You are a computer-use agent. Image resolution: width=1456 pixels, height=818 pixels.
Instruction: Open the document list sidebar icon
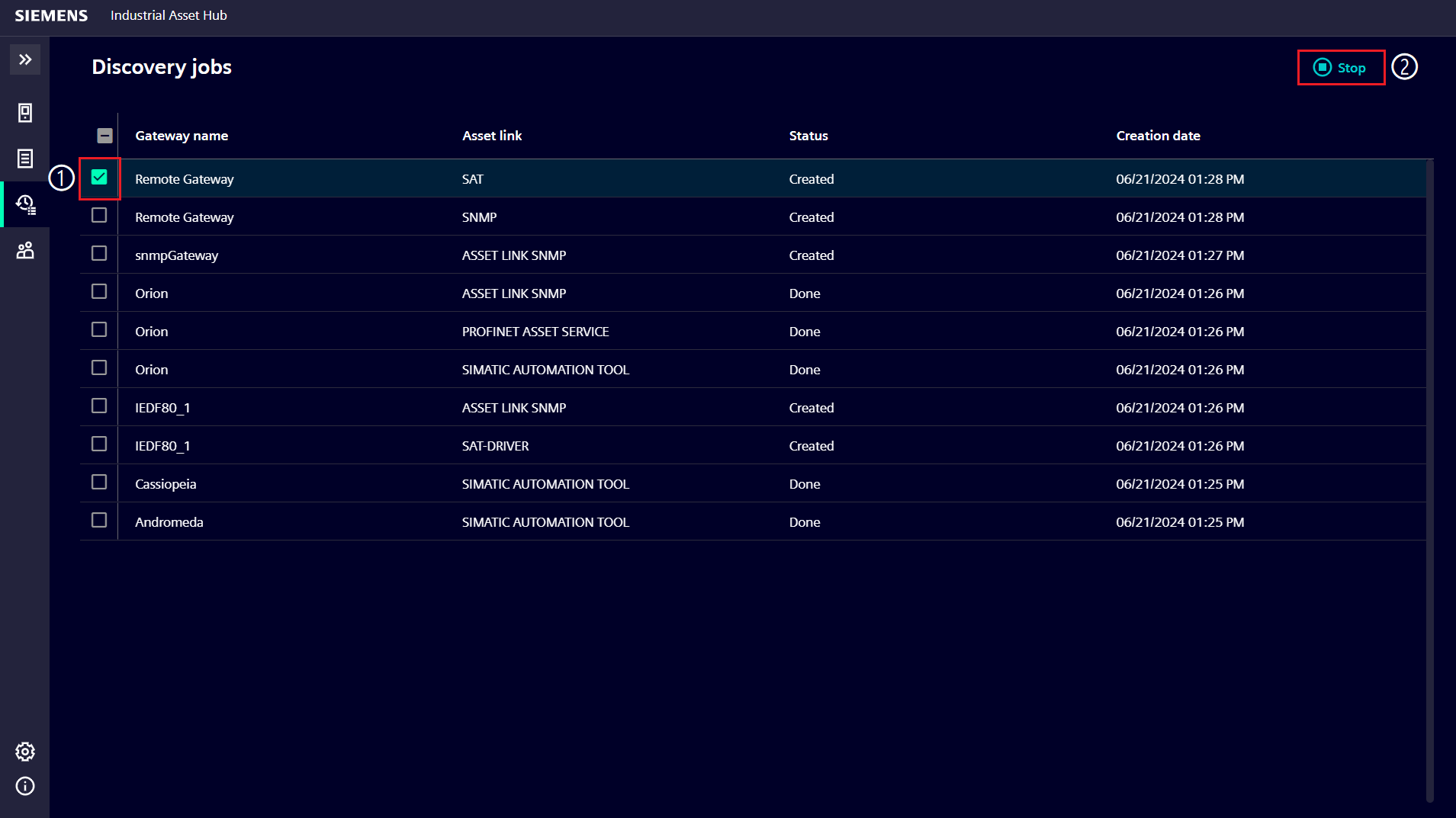[x=25, y=159]
